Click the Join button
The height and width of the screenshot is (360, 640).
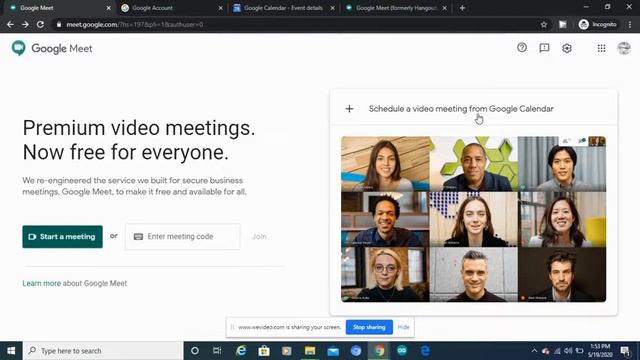click(x=259, y=236)
